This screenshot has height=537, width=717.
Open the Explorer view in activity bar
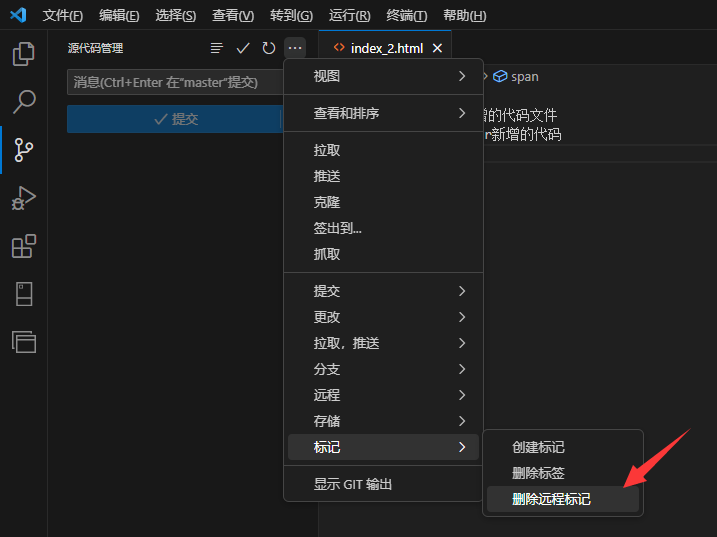tap(23, 54)
